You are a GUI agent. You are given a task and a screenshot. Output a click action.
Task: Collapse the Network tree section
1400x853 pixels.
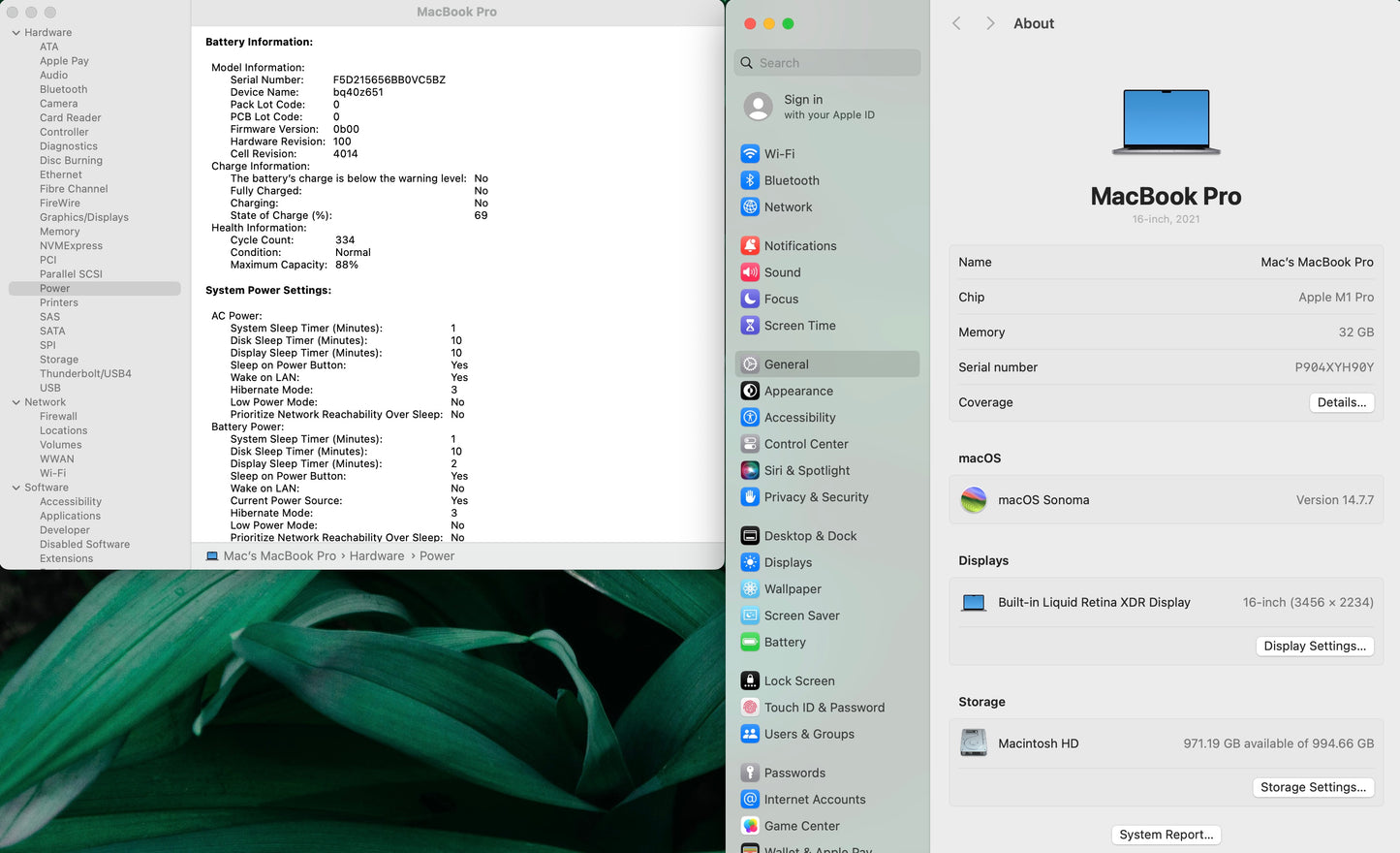16,402
